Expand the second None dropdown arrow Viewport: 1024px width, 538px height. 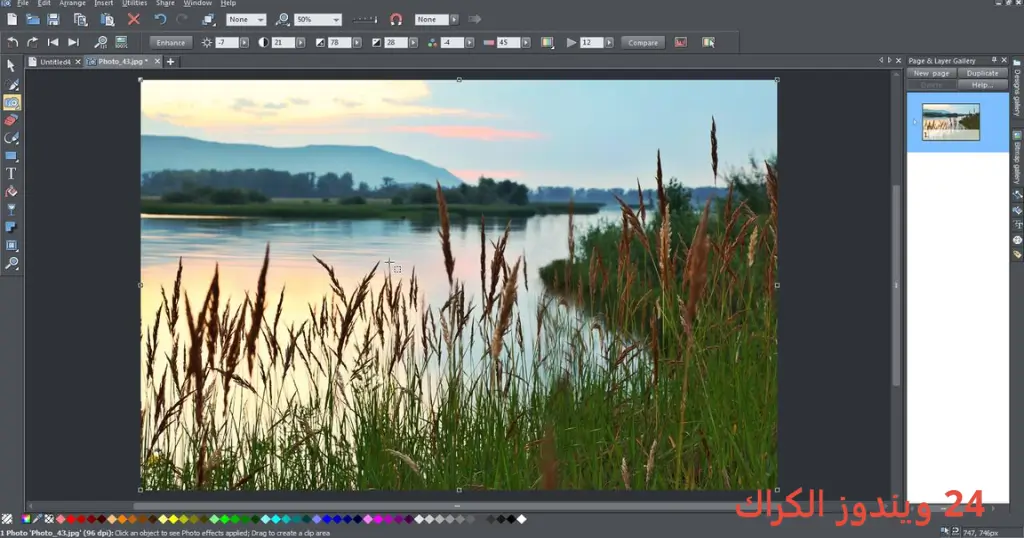pyautogui.click(x=455, y=20)
